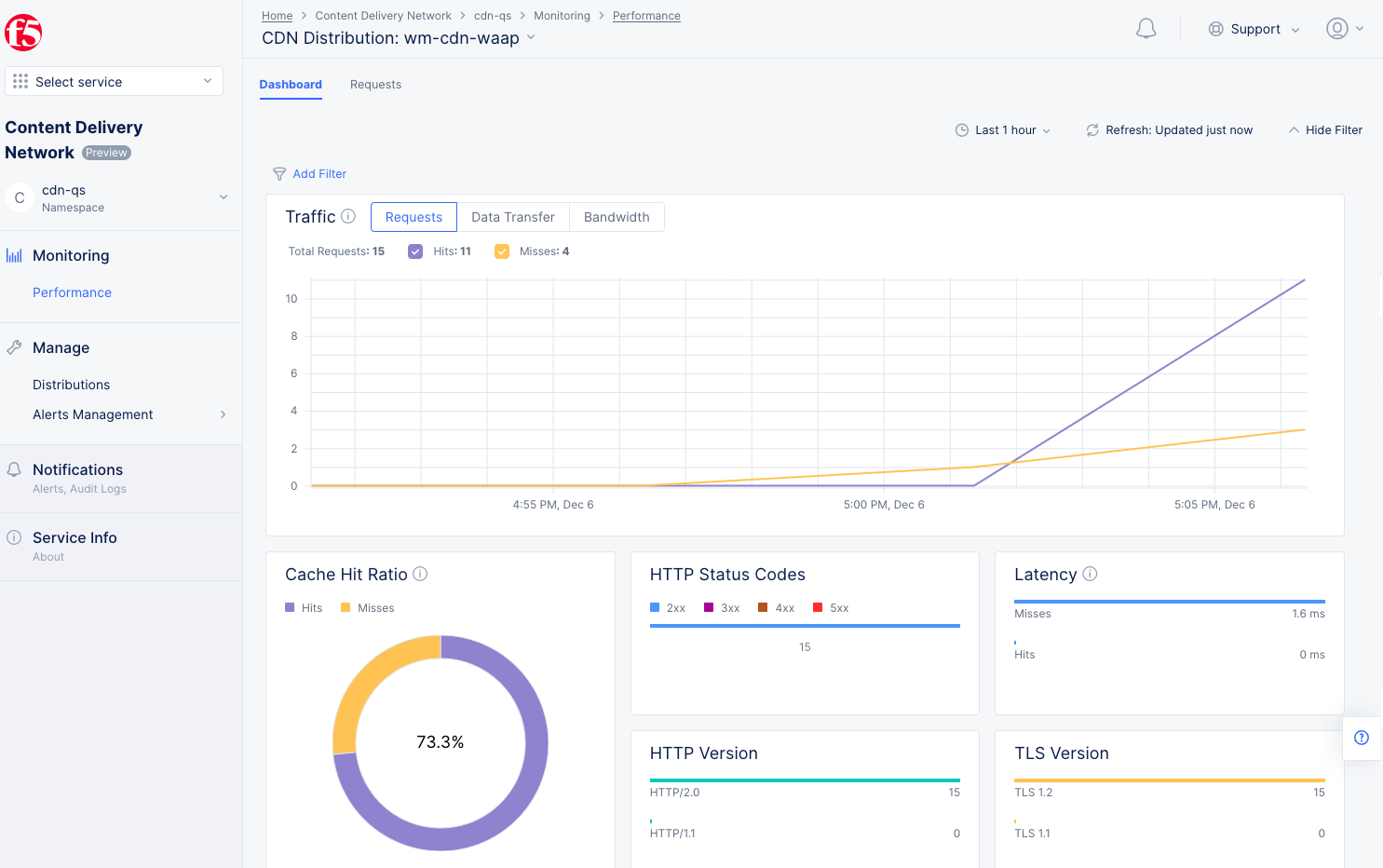The height and width of the screenshot is (868, 1383).
Task: Click the Manage wrench icon
Action: pos(13,346)
